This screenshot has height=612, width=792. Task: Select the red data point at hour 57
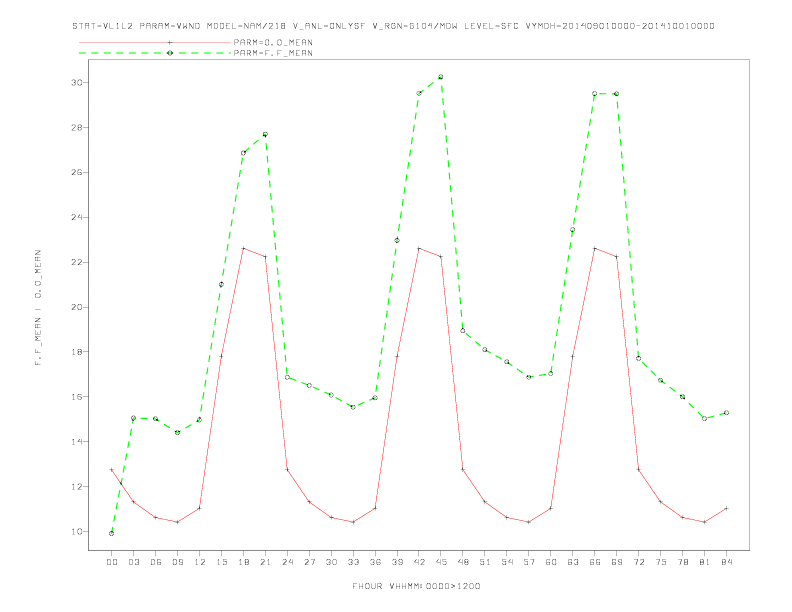529,522
